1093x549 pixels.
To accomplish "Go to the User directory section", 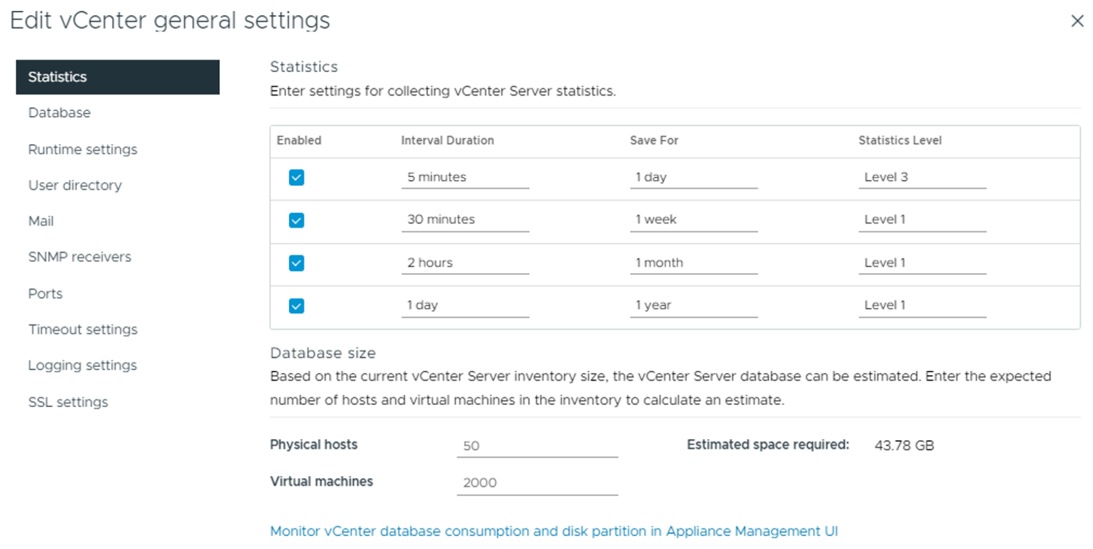I will coord(75,185).
